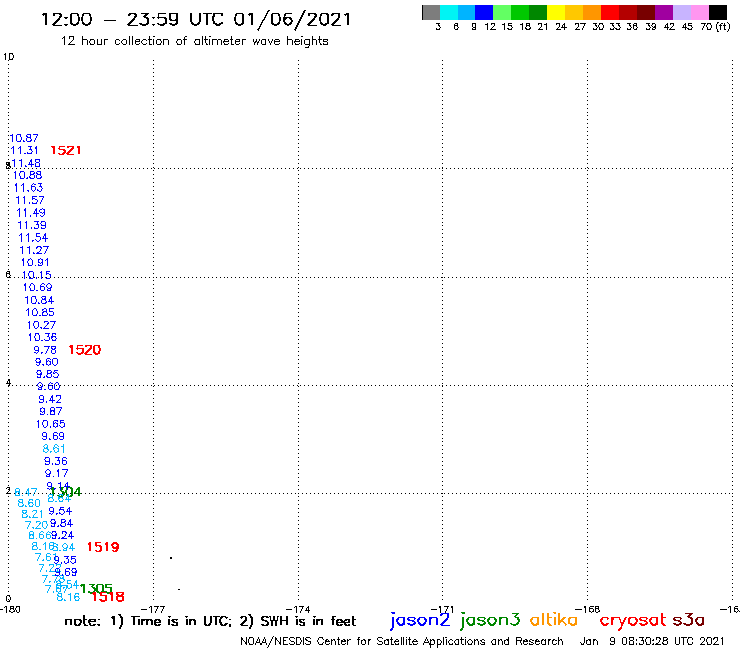Click the note about UTC and SWH
Viewport: 740px width, 650px height.
tap(210, 621)
